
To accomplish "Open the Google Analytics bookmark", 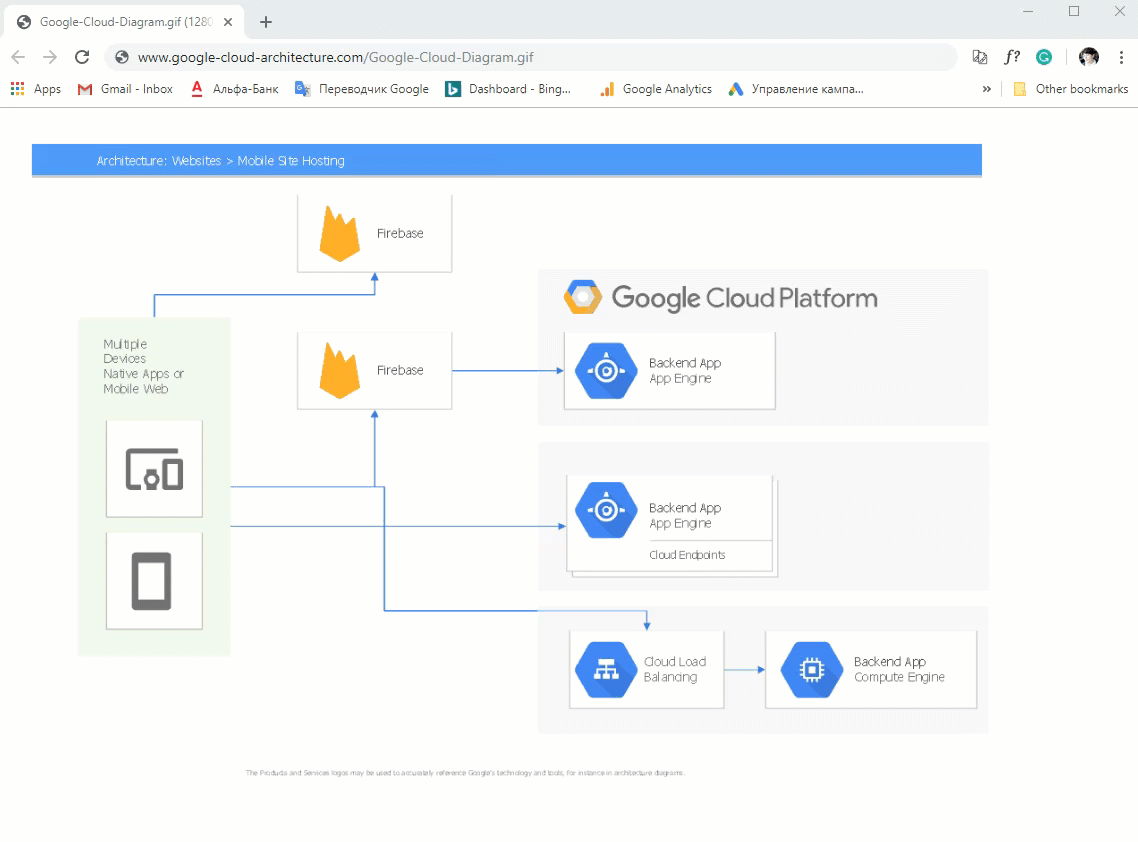I will pos(655,89).
